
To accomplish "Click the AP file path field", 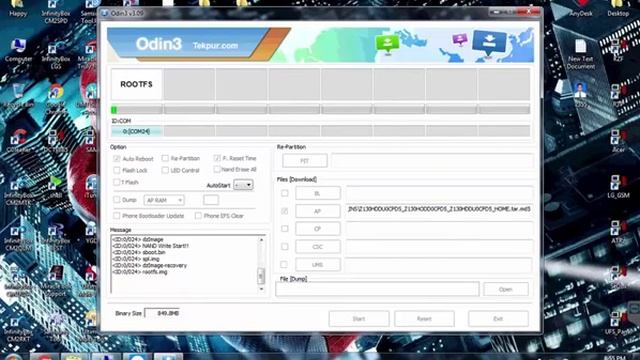I will pyautogui.click(x=439, y=209).
